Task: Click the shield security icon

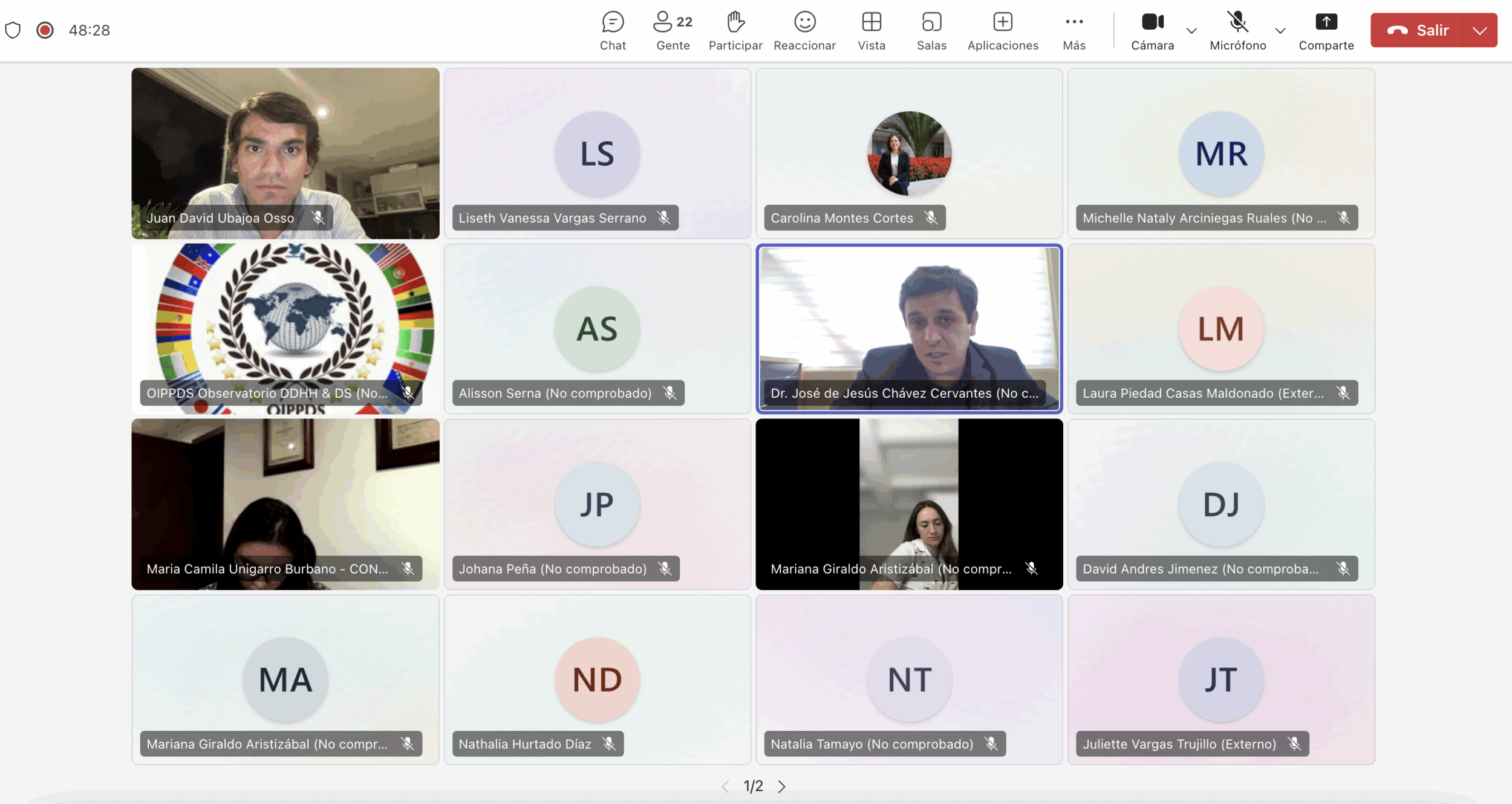Action: coord(13,30)
